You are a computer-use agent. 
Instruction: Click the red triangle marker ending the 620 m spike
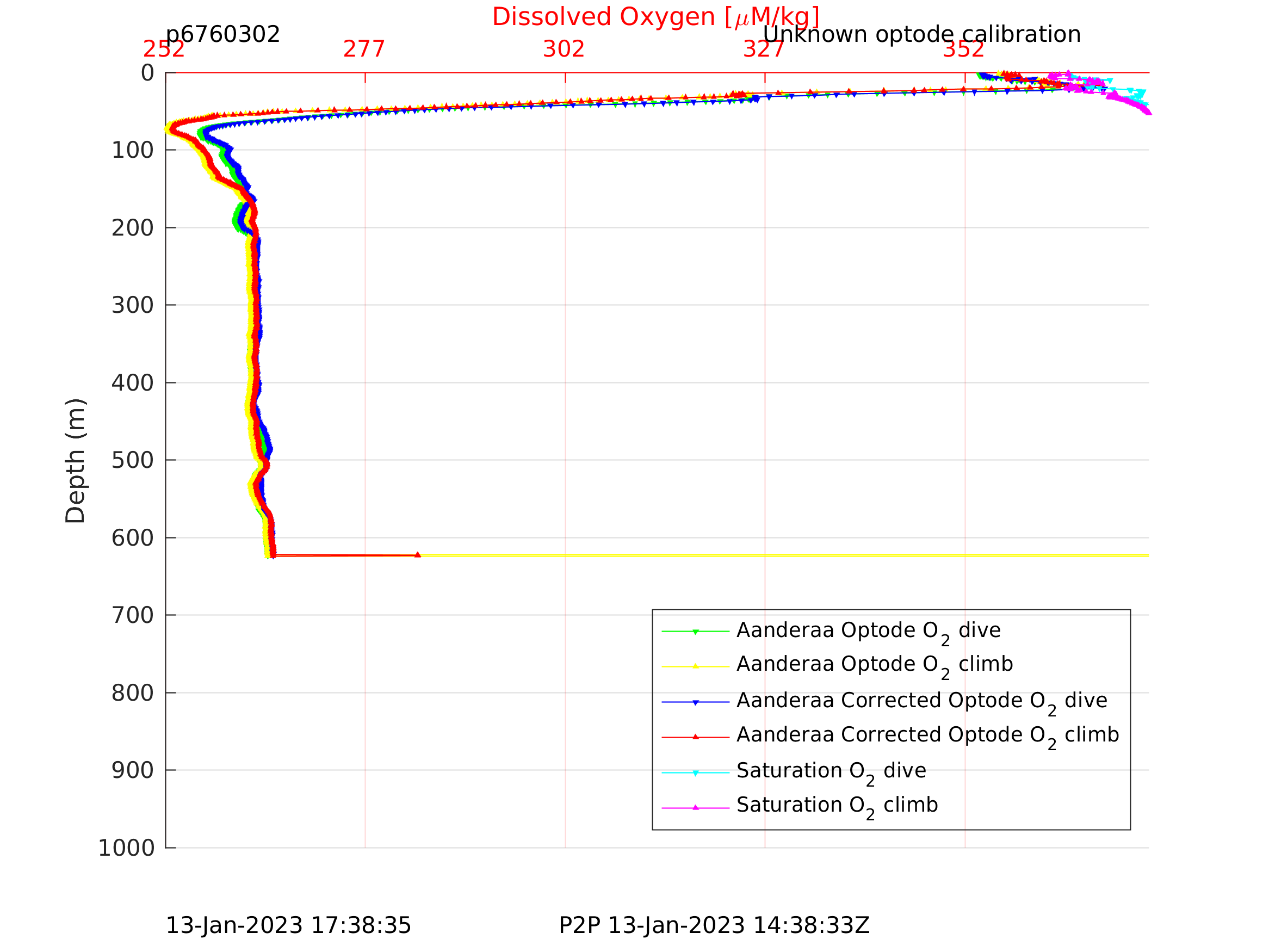[418, 555]
